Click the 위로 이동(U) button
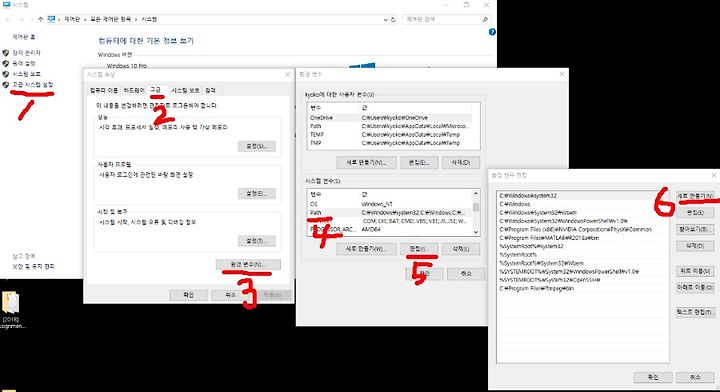 (x=695, y=271)
